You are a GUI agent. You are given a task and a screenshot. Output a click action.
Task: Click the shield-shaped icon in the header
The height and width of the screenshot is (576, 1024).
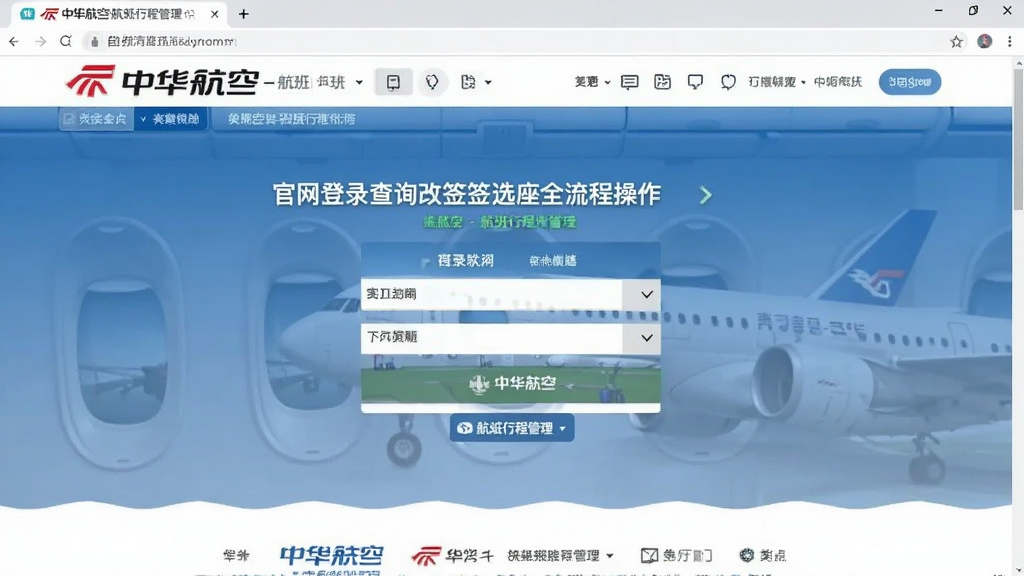[x=728, y=82]
